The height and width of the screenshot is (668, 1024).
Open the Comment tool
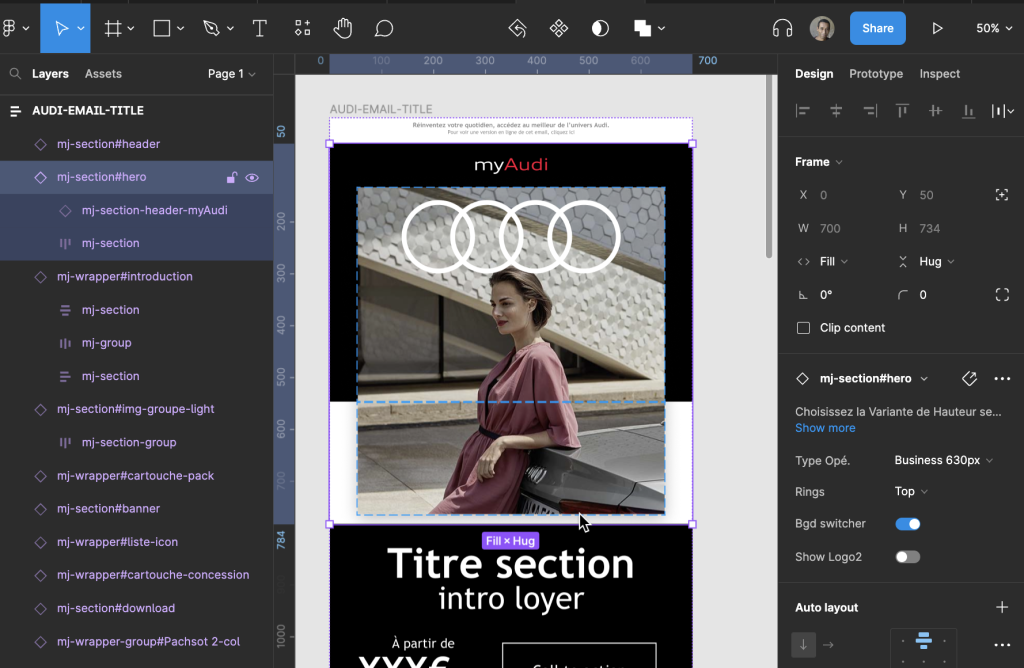tap(384, 28)
